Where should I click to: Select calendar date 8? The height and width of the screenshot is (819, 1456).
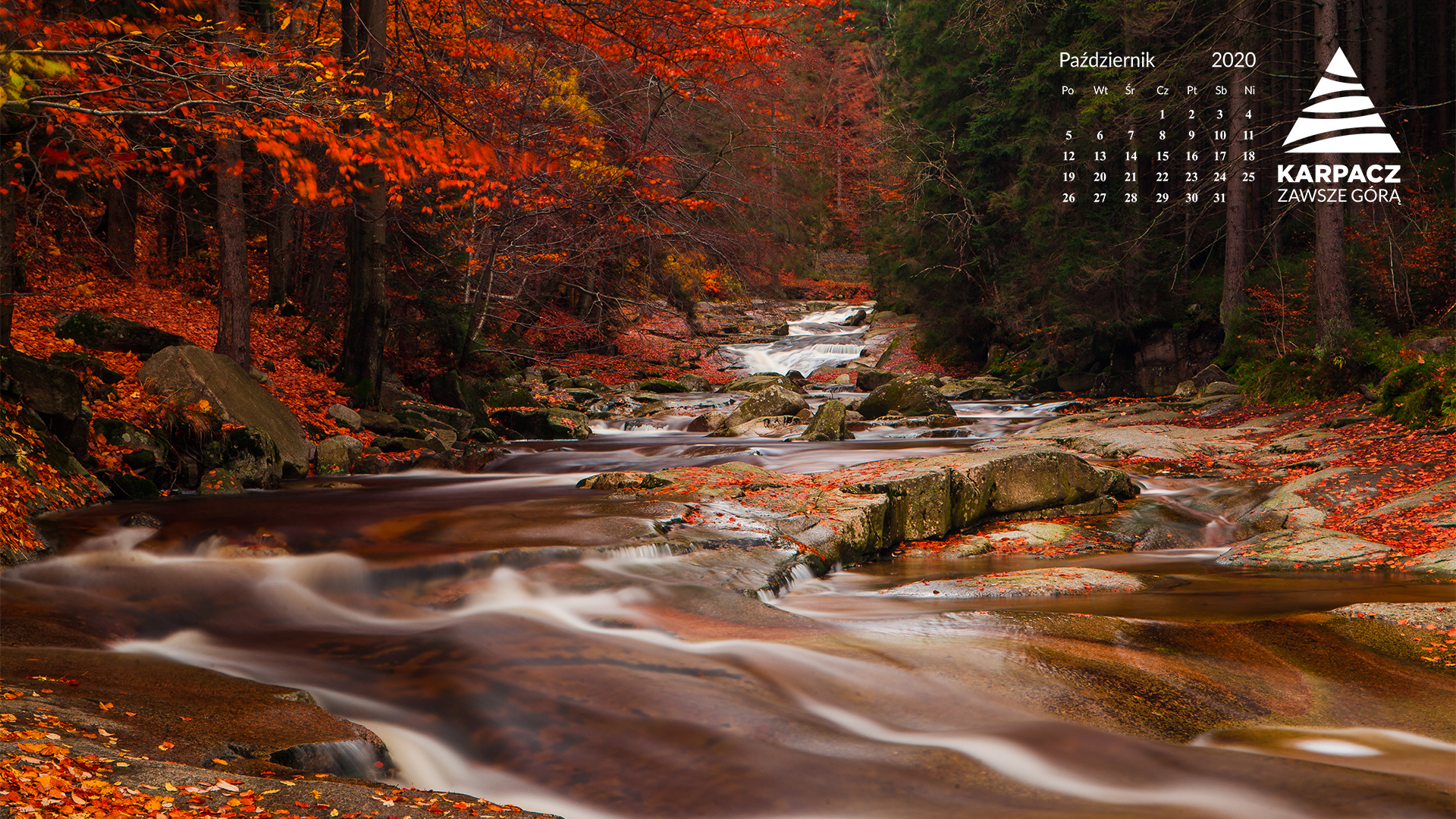pos(1162,136)
